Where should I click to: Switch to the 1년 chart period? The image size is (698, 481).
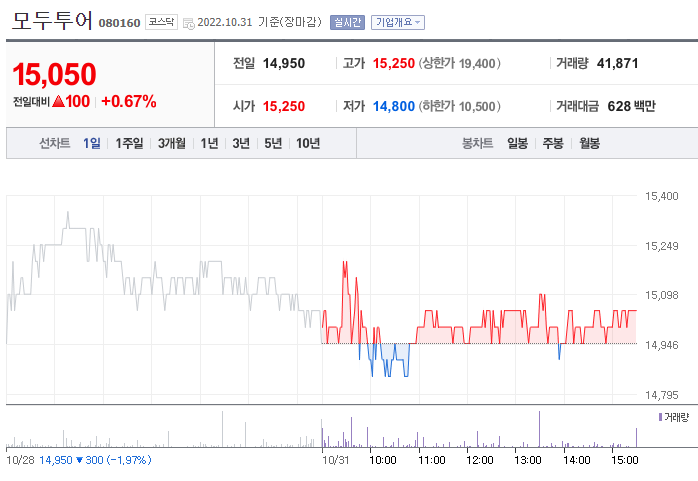[209, 143]
